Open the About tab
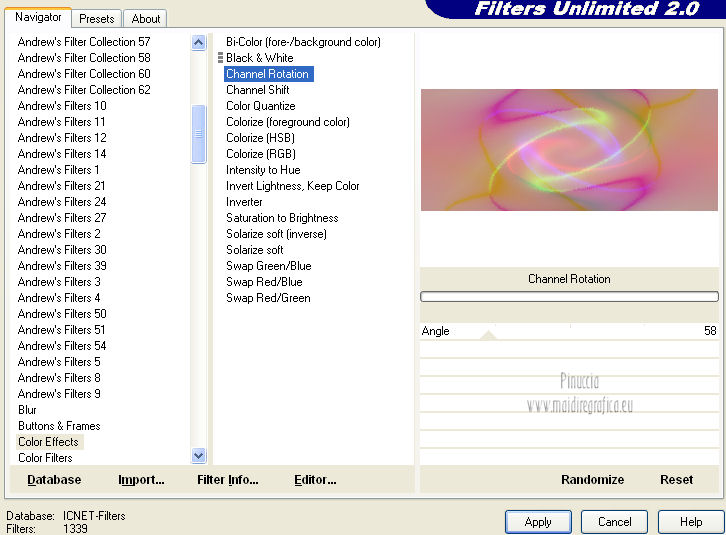The height and width of the screenshot is (535, 726). pyautogui.click(x=145, y=19)
